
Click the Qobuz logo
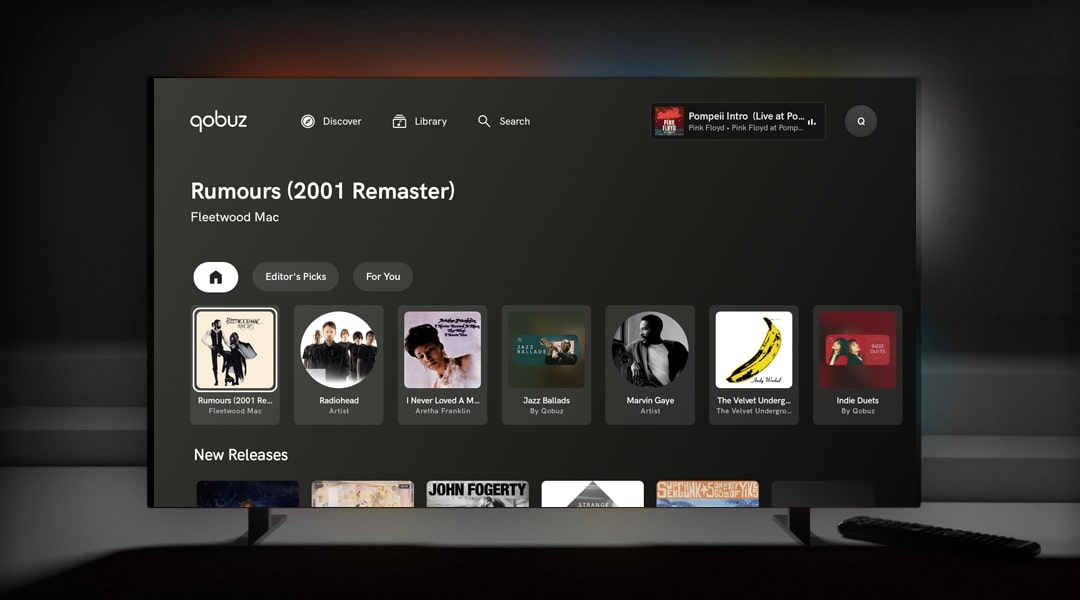(x=218, y=121)
